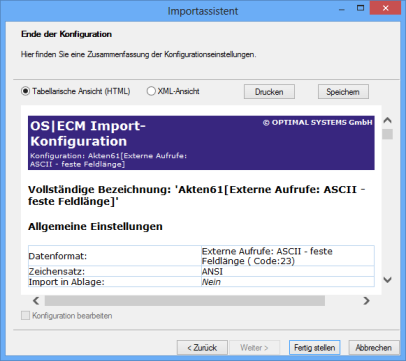Click the up arrow of vertical scrollbar
This screenshot has height=361, width=406.
point(387,120)
